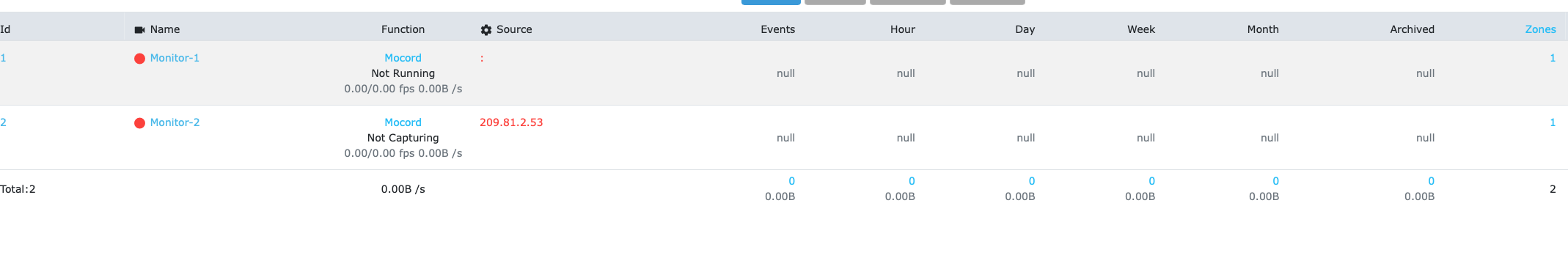Click the red status dot for Monitor-2
The width and height of the screenshot is (1568, 280).
pyautogui.click(x=139, y=123)
